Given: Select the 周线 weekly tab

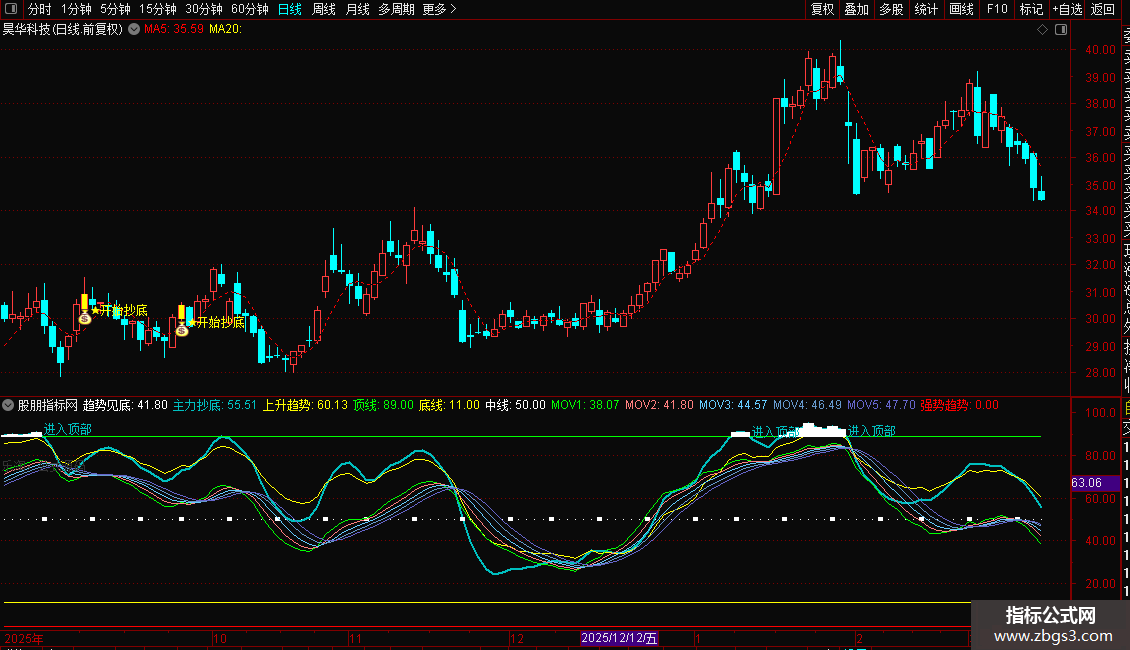Looking at the screenshot, I should pos(324,9).
